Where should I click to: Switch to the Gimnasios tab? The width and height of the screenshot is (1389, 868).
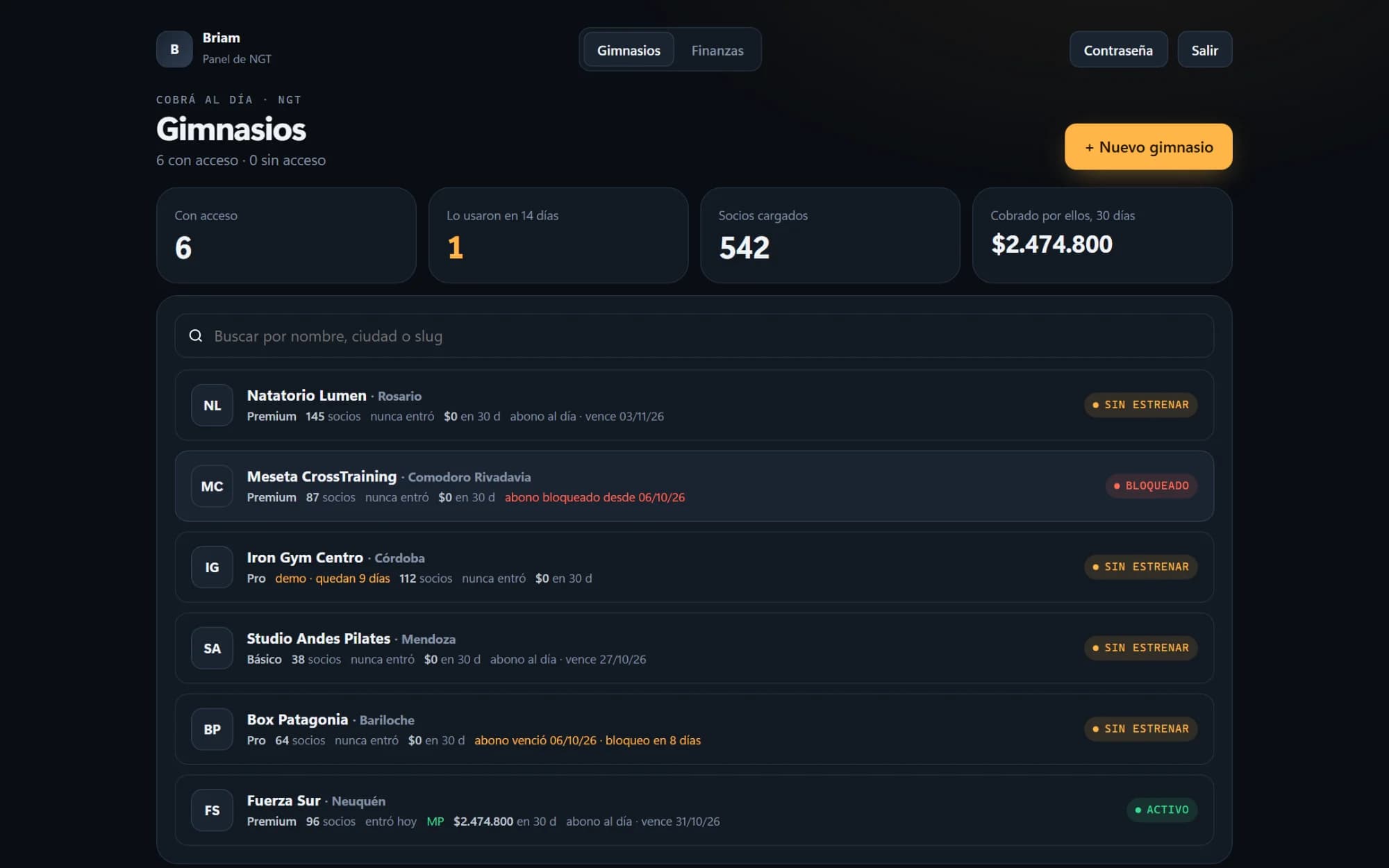point(629,50)
